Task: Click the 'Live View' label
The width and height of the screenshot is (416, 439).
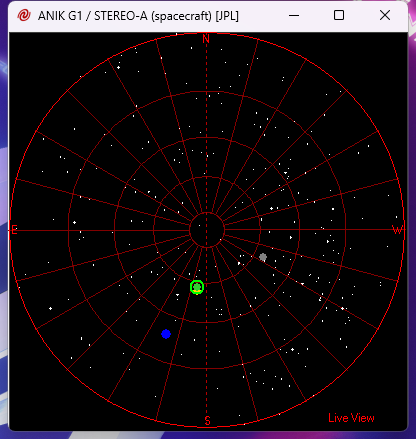Action: [x=351, y=418]
